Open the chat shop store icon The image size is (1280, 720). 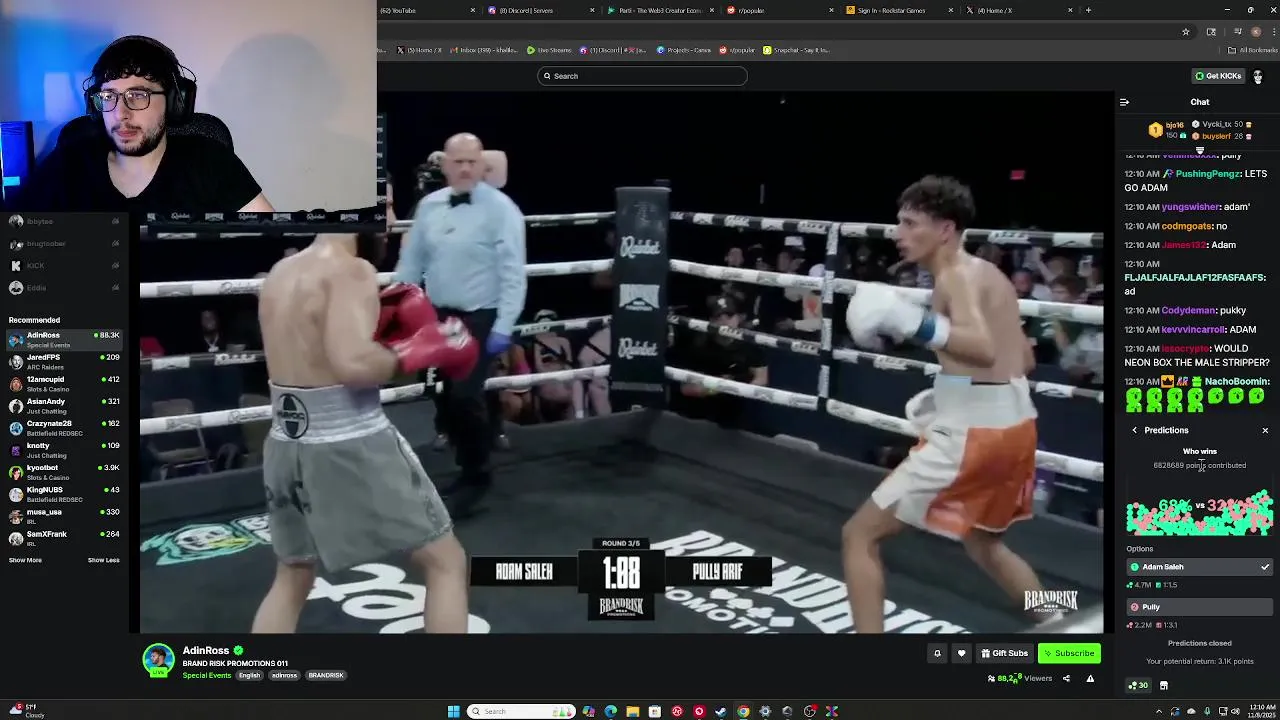point(1163,685)
